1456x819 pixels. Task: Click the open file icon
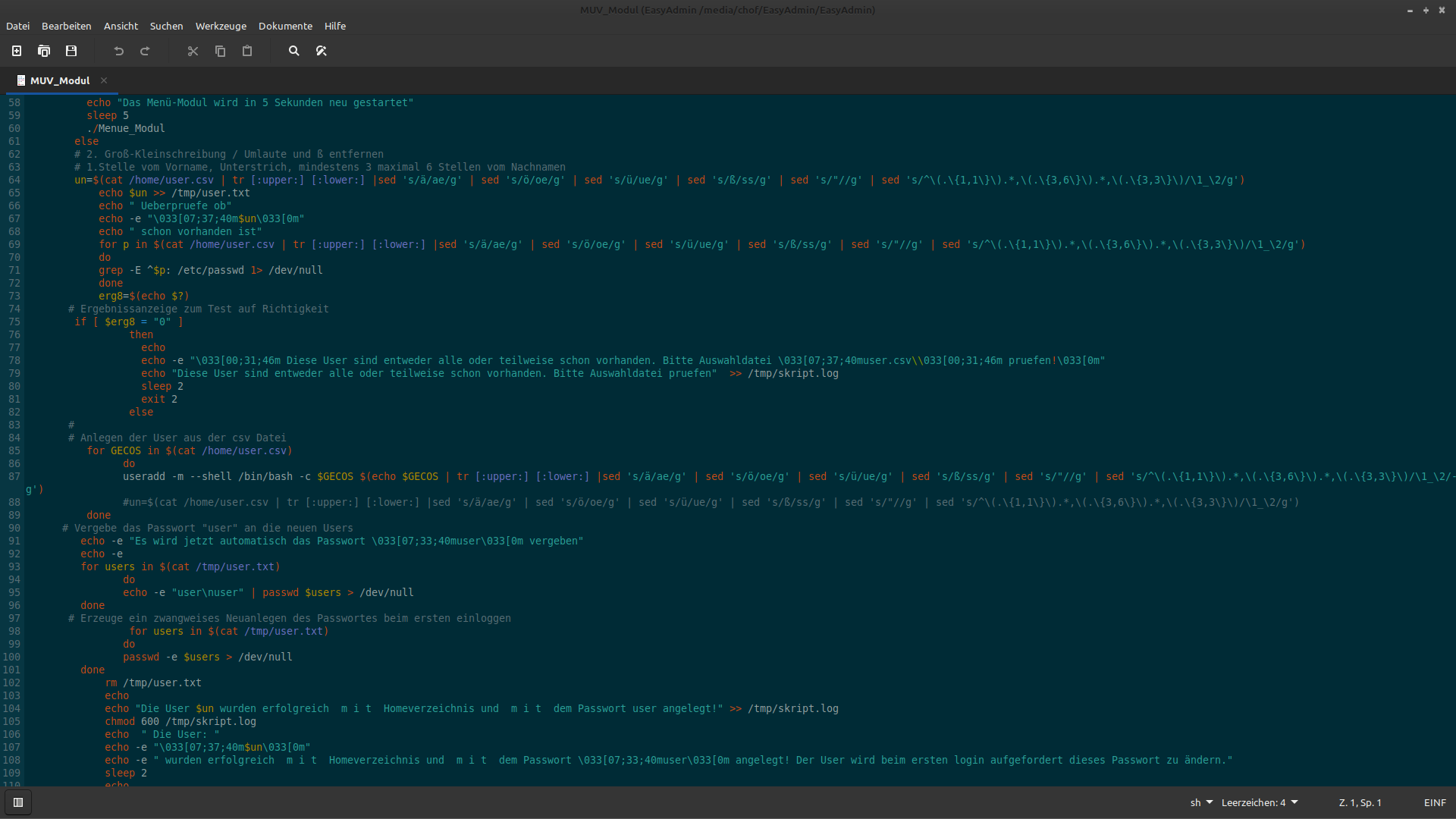coord(44,51)
